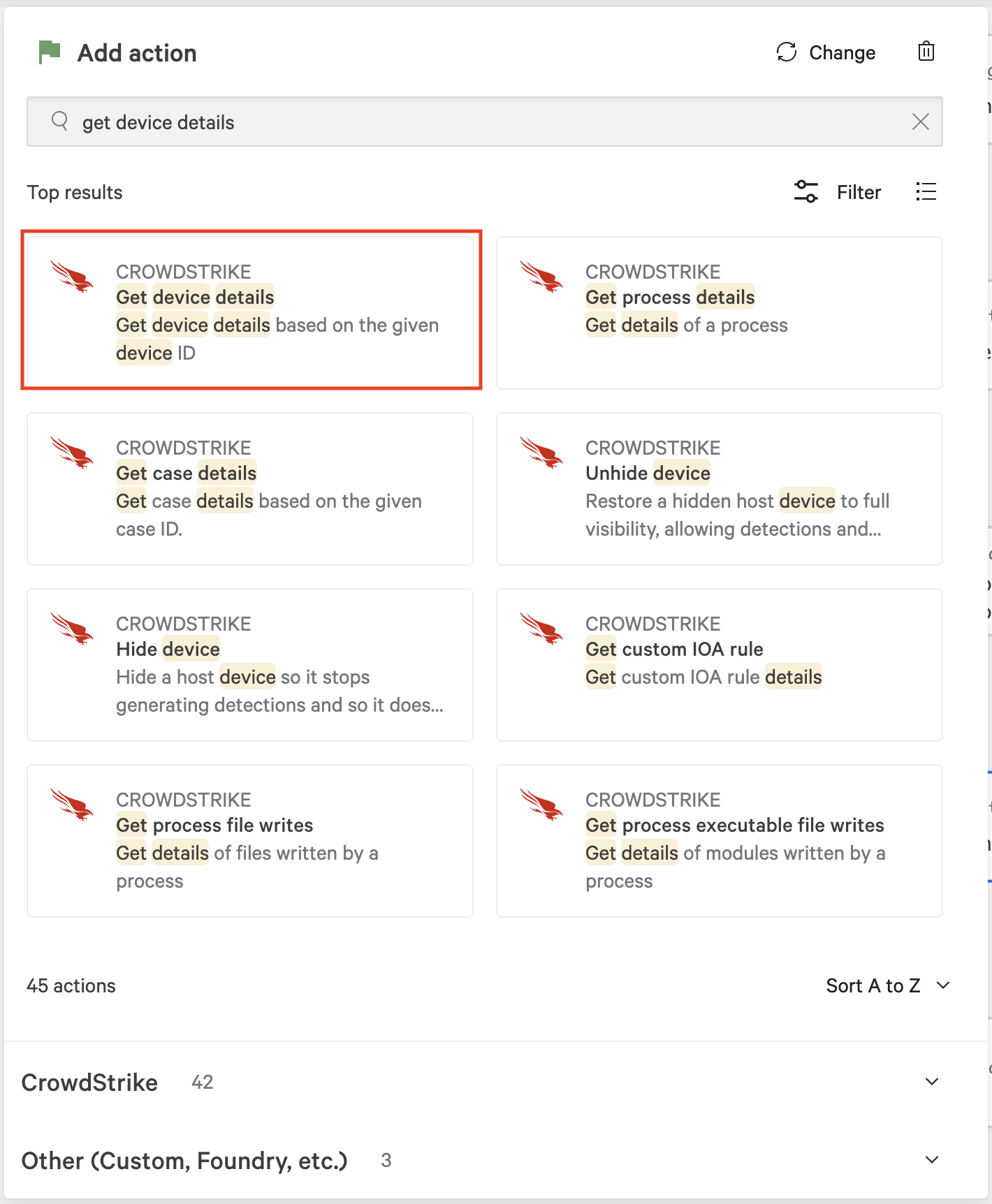Click the Filter label button

coord(859,192)
